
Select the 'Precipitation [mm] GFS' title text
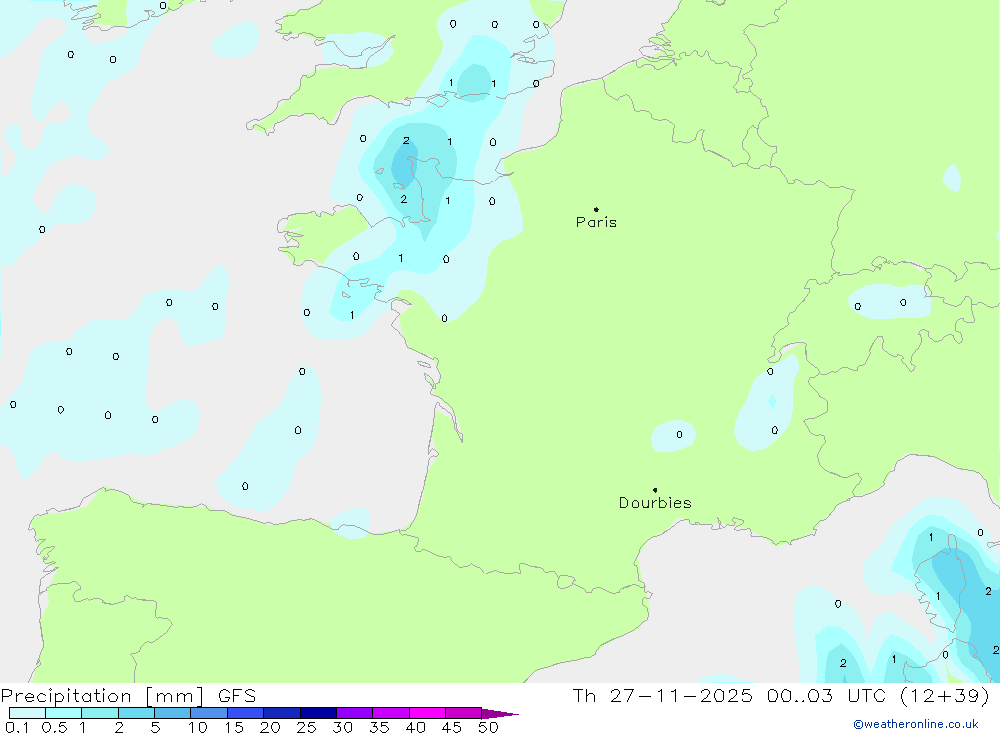click(128, 695)
